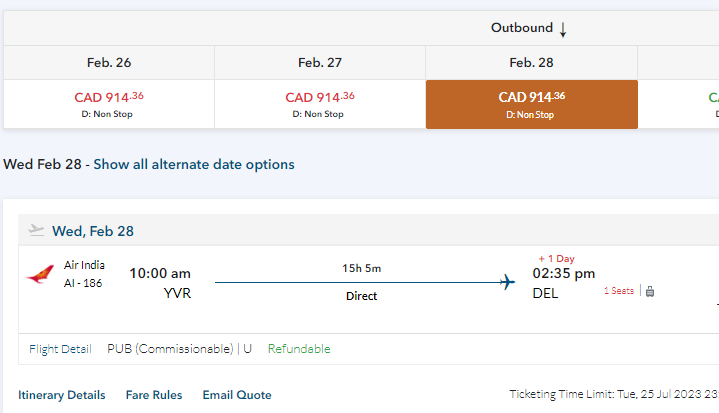
Task: Choose the highlighted Feb. 28 CAD 914.36 fare
Action: [x=531, y=104]
